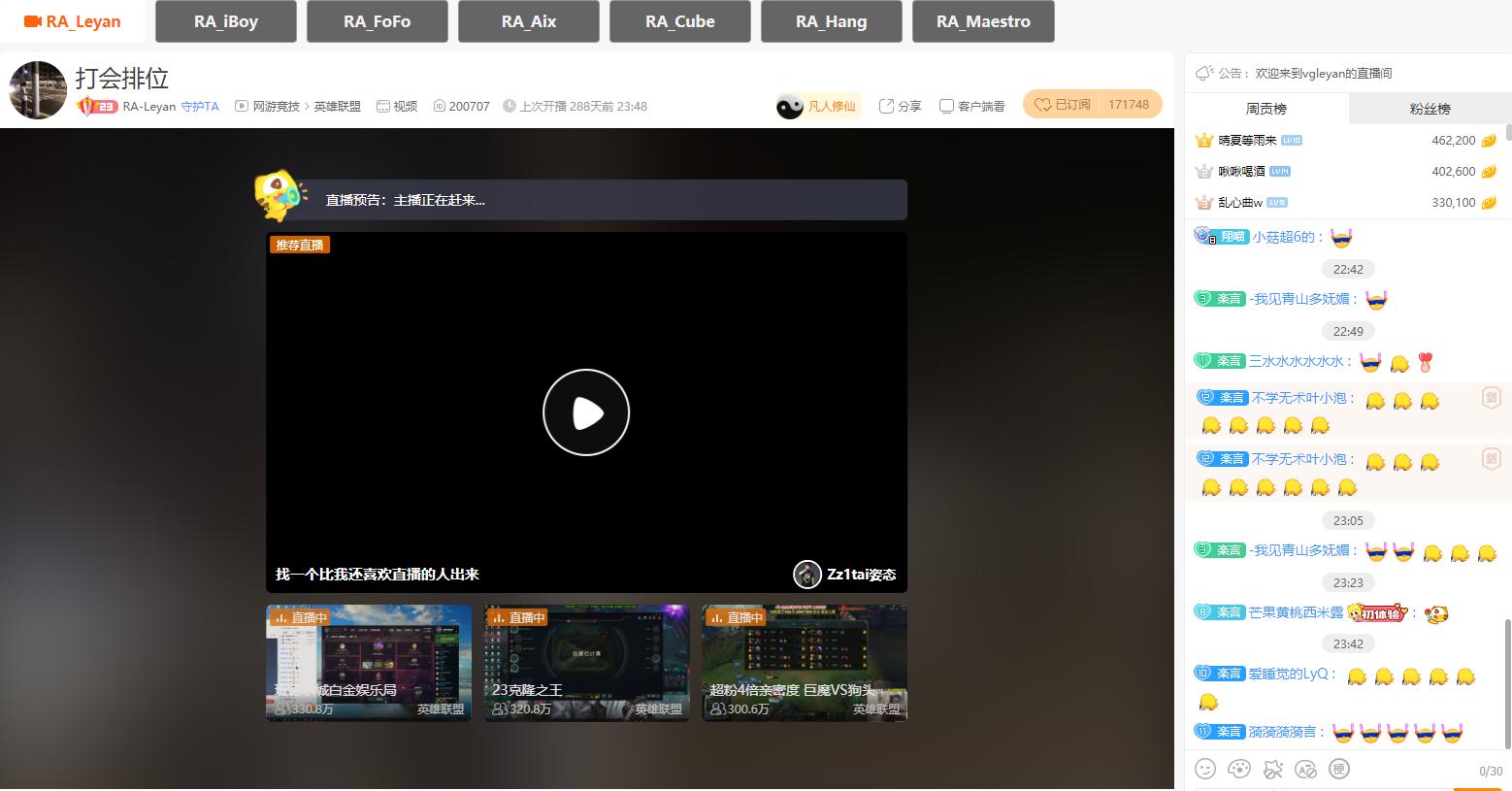Click the 分享 share icon
The image size is (1512, 791).
(x=900, y=106)
